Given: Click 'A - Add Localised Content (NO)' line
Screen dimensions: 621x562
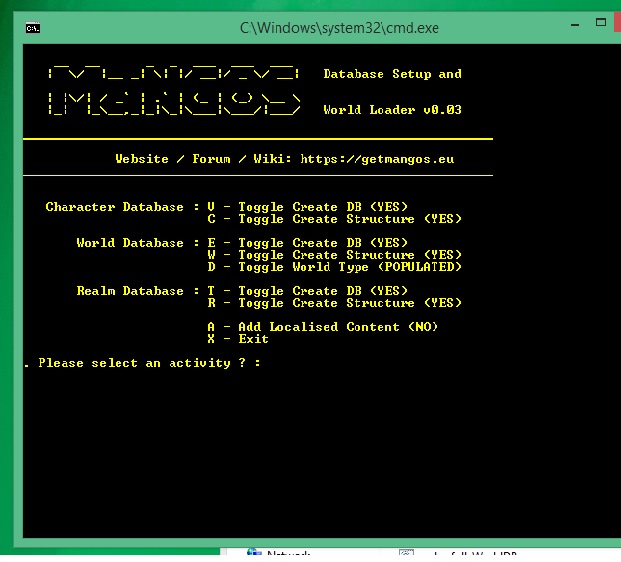Looking at the screenshot, I should pos(323,327).
